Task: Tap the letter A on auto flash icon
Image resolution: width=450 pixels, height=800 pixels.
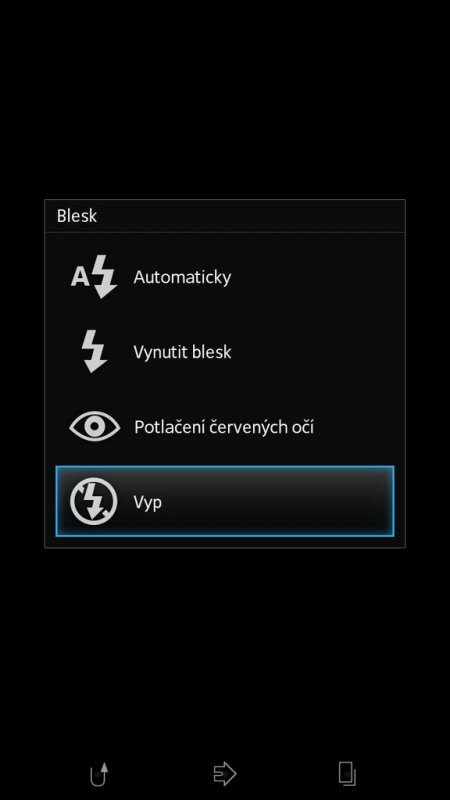Action: tap(79, 278)
